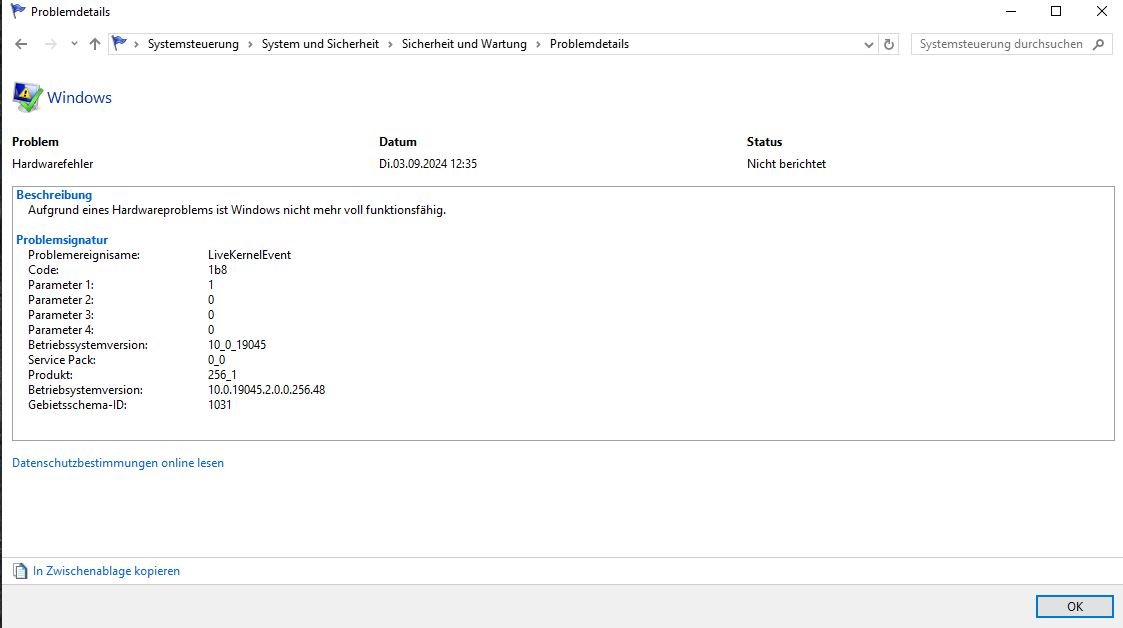Click the Problemsignatur section heading
Screen dimensions: 1123x628
tap(62, 240)
